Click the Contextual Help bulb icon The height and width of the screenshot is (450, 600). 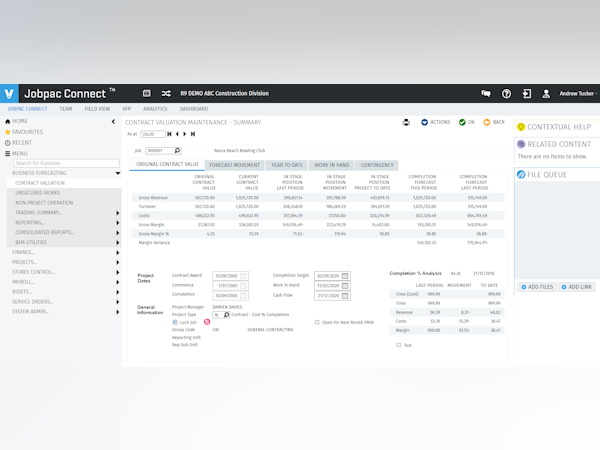click(521, 127)
